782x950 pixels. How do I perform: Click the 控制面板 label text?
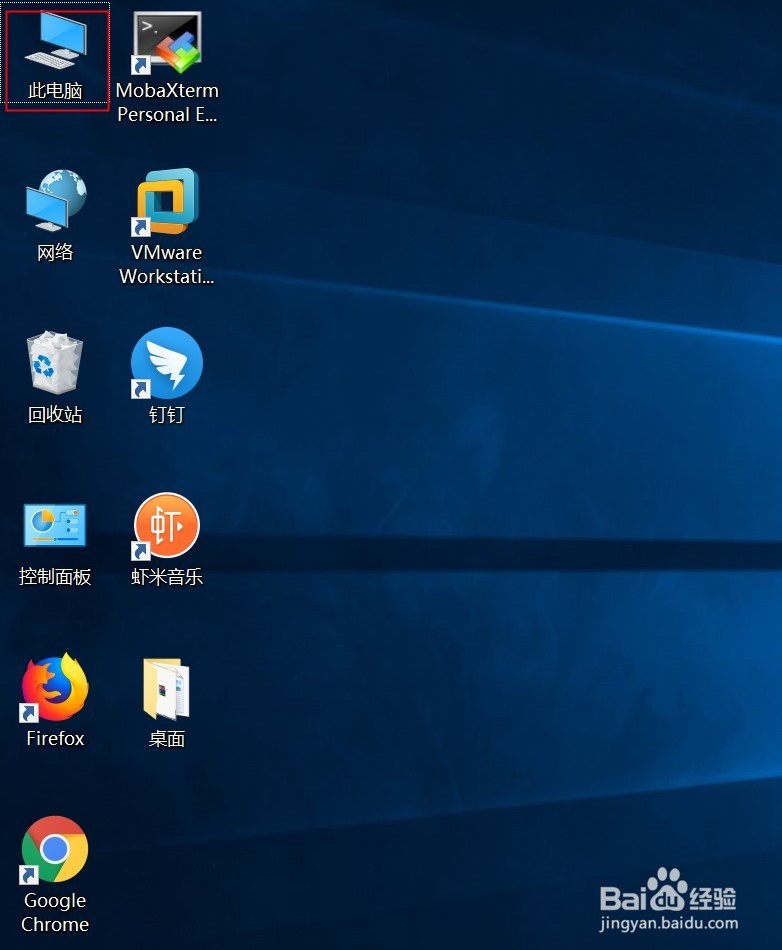55,576
